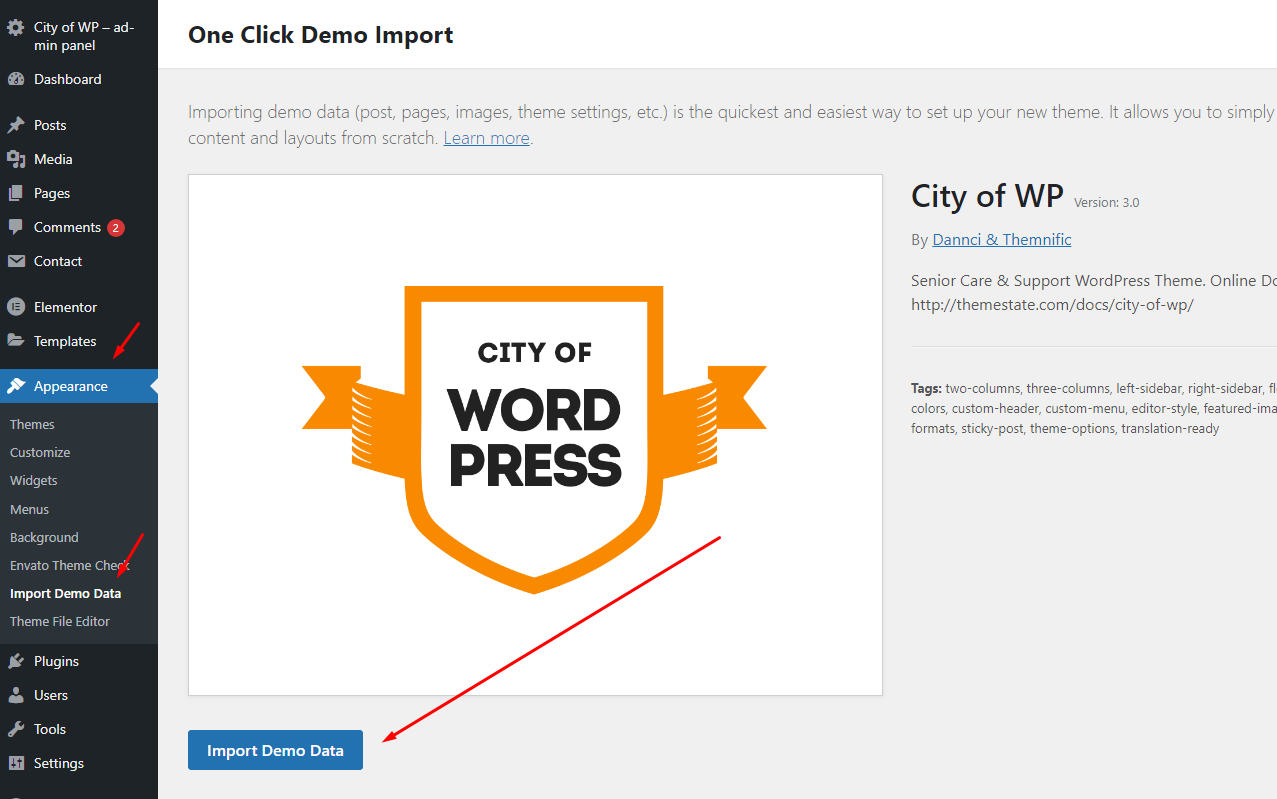Open the Customize submenu item
1277x799 pixels.
(x=40, y=452)
